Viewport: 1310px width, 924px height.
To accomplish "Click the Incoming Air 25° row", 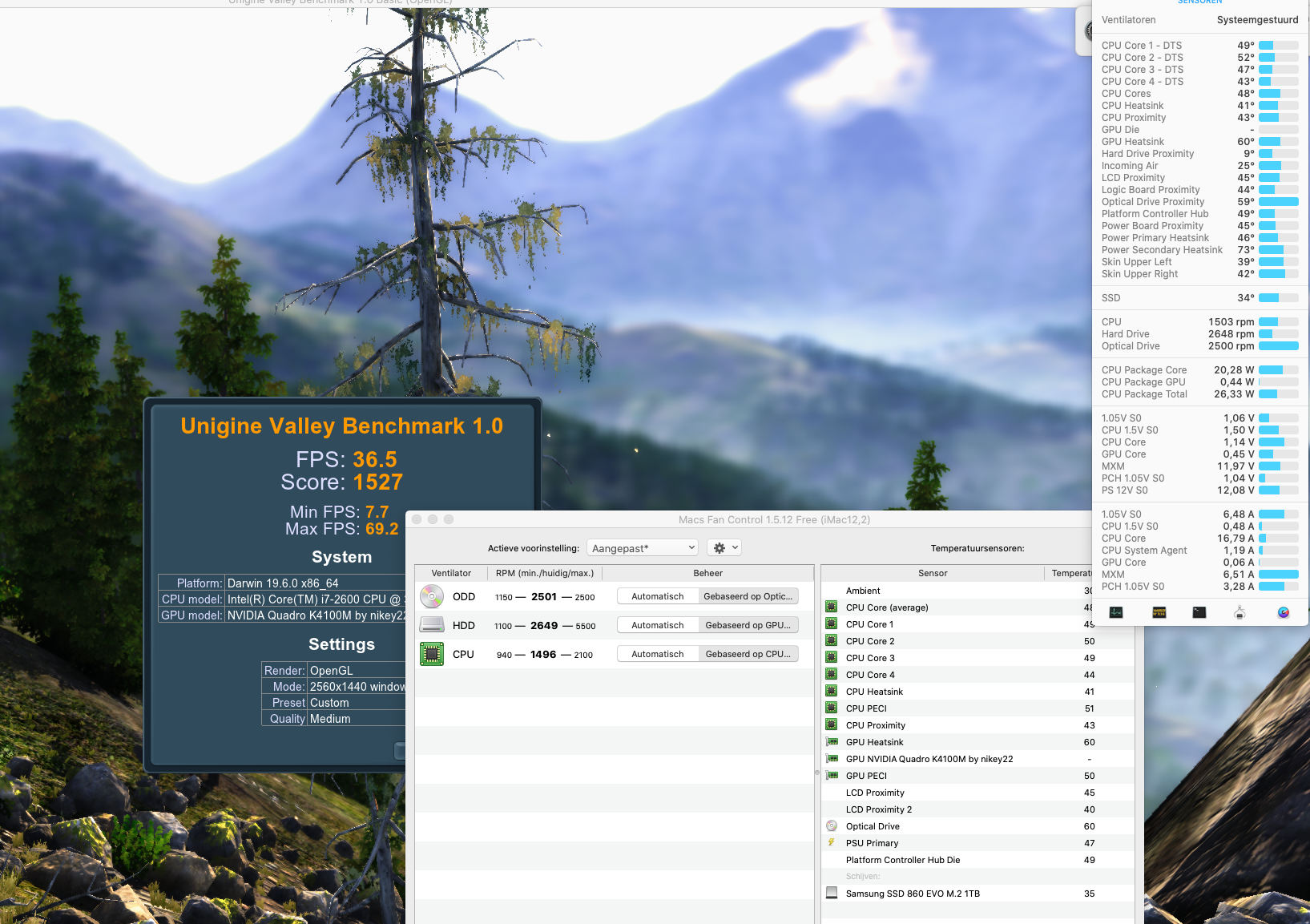I will coord(1200,166).
